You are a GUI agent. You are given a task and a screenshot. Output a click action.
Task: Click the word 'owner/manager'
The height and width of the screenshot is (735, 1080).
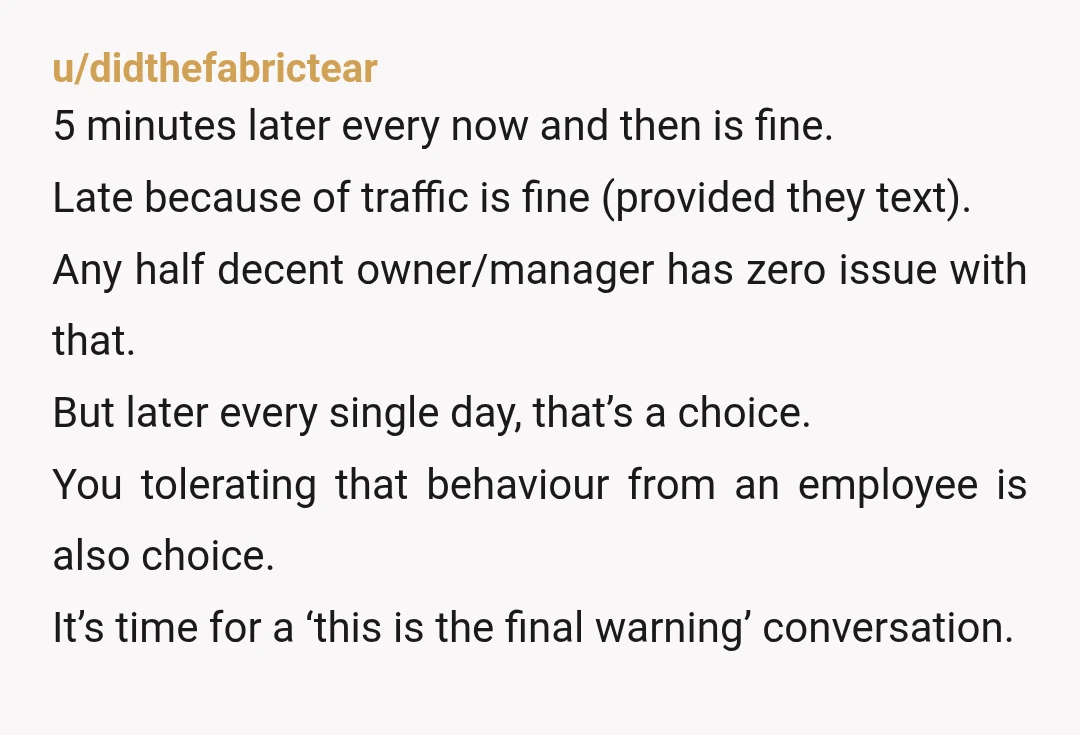505,269
